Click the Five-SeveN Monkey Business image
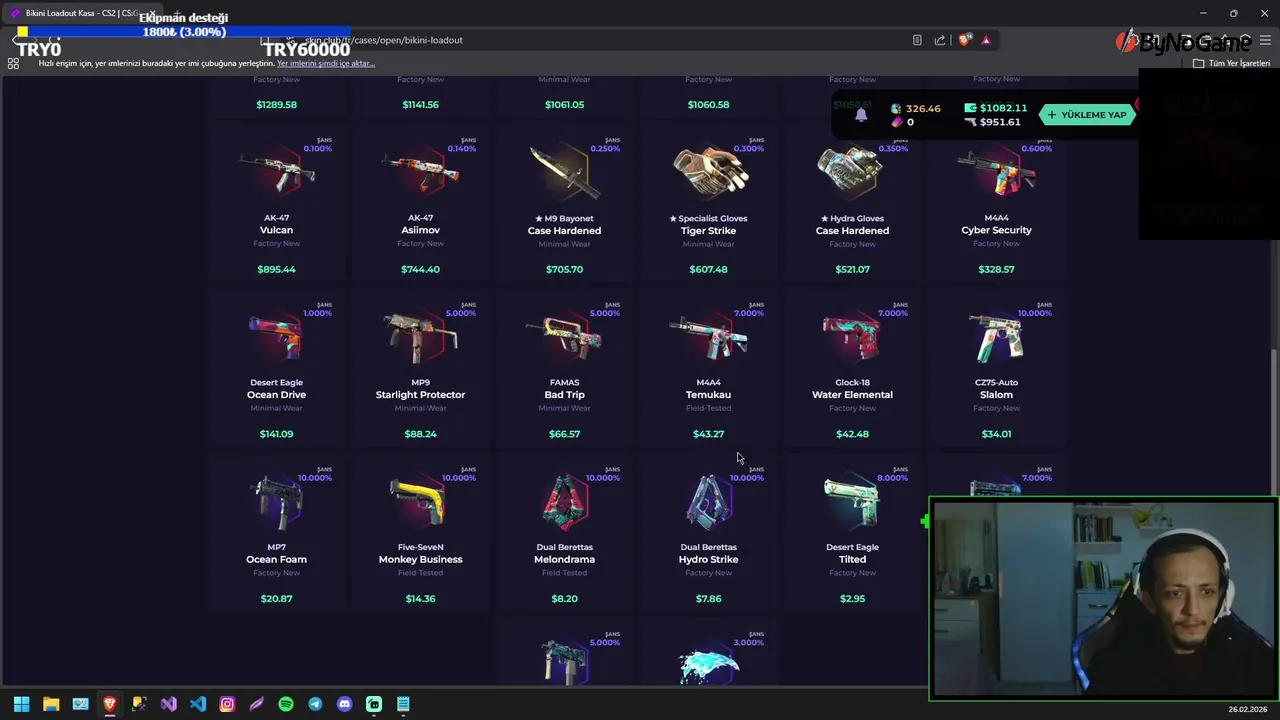Image resolution: width=1280 pixels, height=720 pixels. [x=421, y=503]
